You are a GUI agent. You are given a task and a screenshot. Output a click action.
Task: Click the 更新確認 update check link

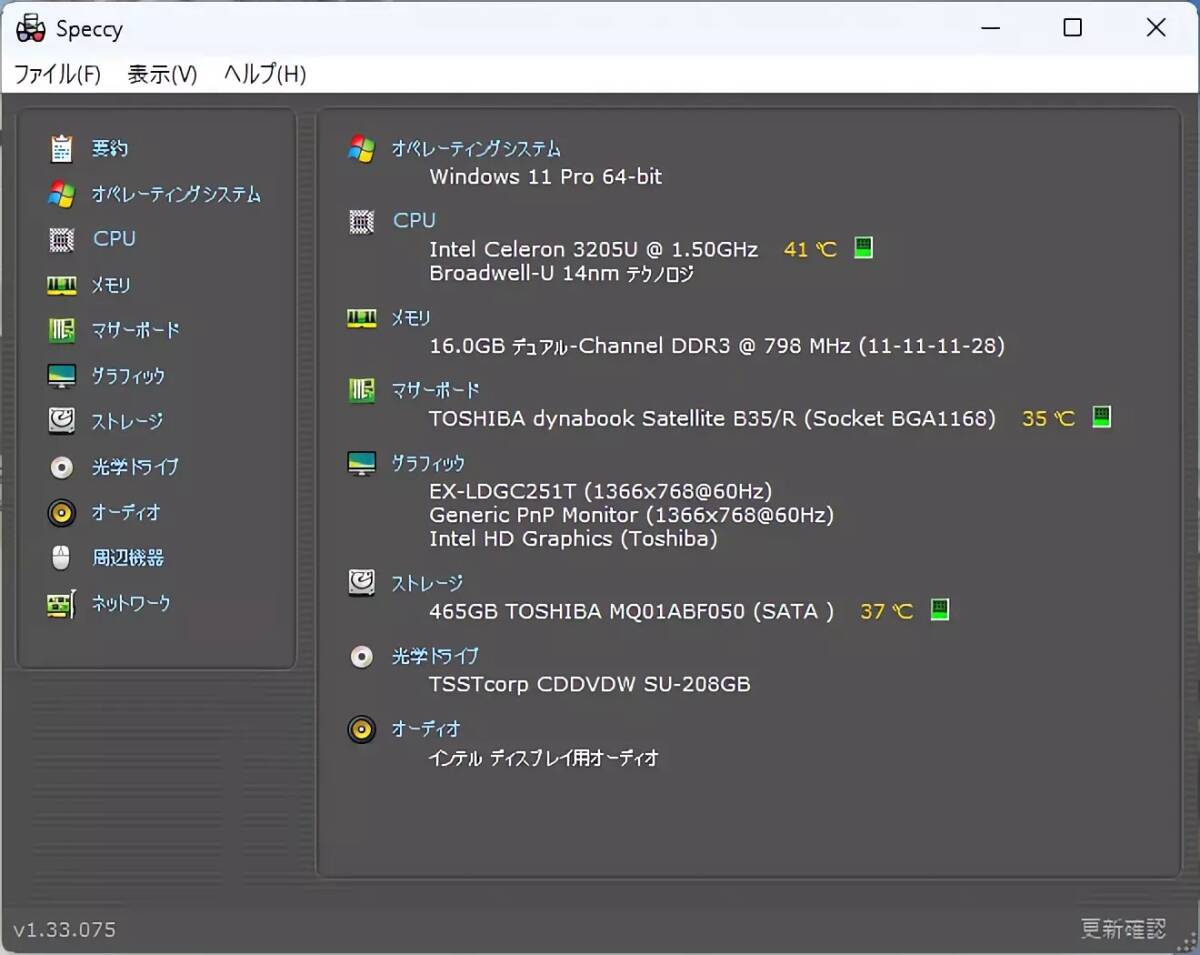coord(1123,928)
